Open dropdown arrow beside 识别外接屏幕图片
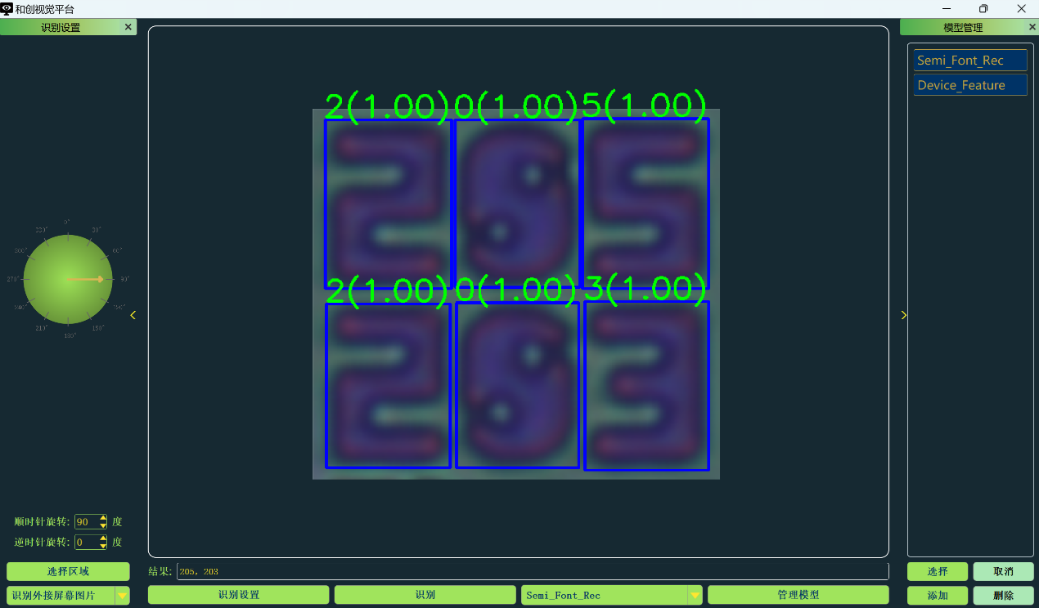 pos(123,595)
